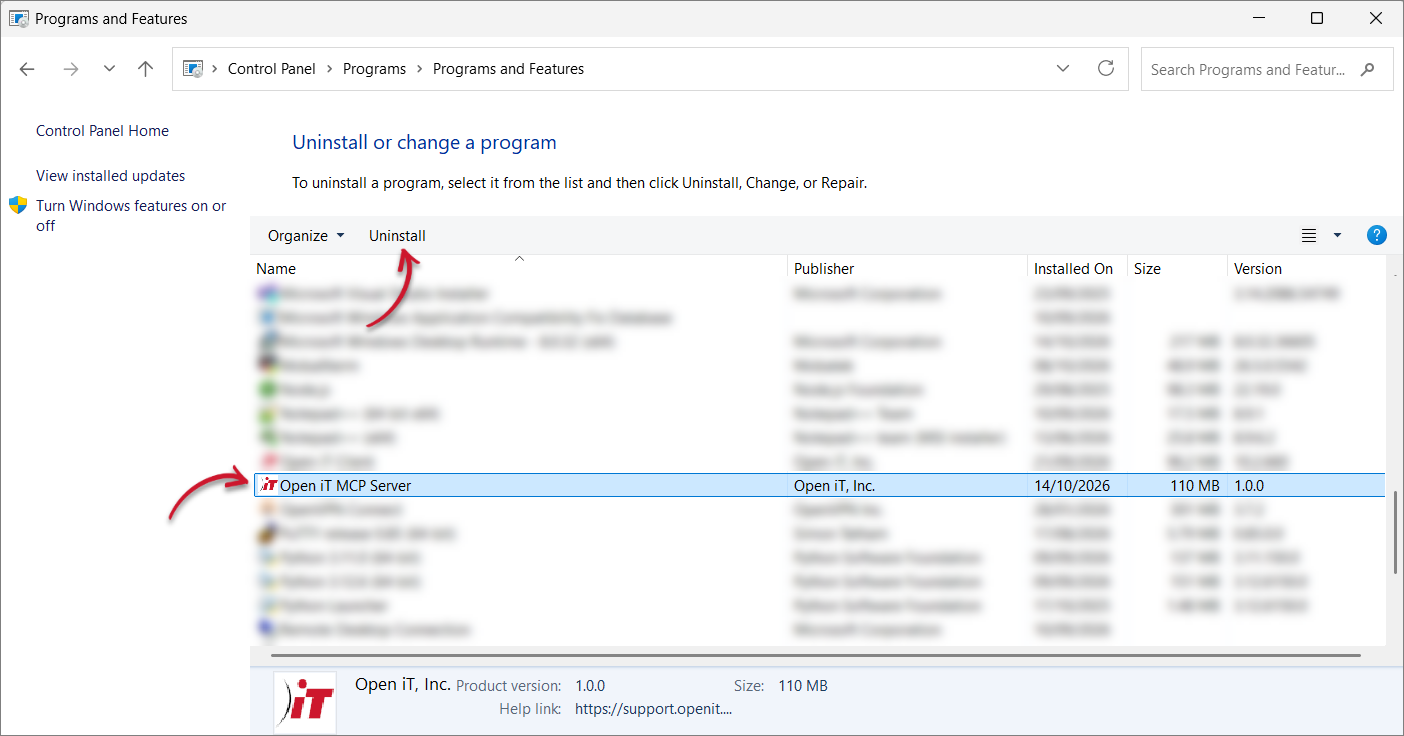Click the vertical scrollbar thumb of program list
The height and width of the screenshot is (736, 1404).
pyautogui.click(x=1394, y=532)
